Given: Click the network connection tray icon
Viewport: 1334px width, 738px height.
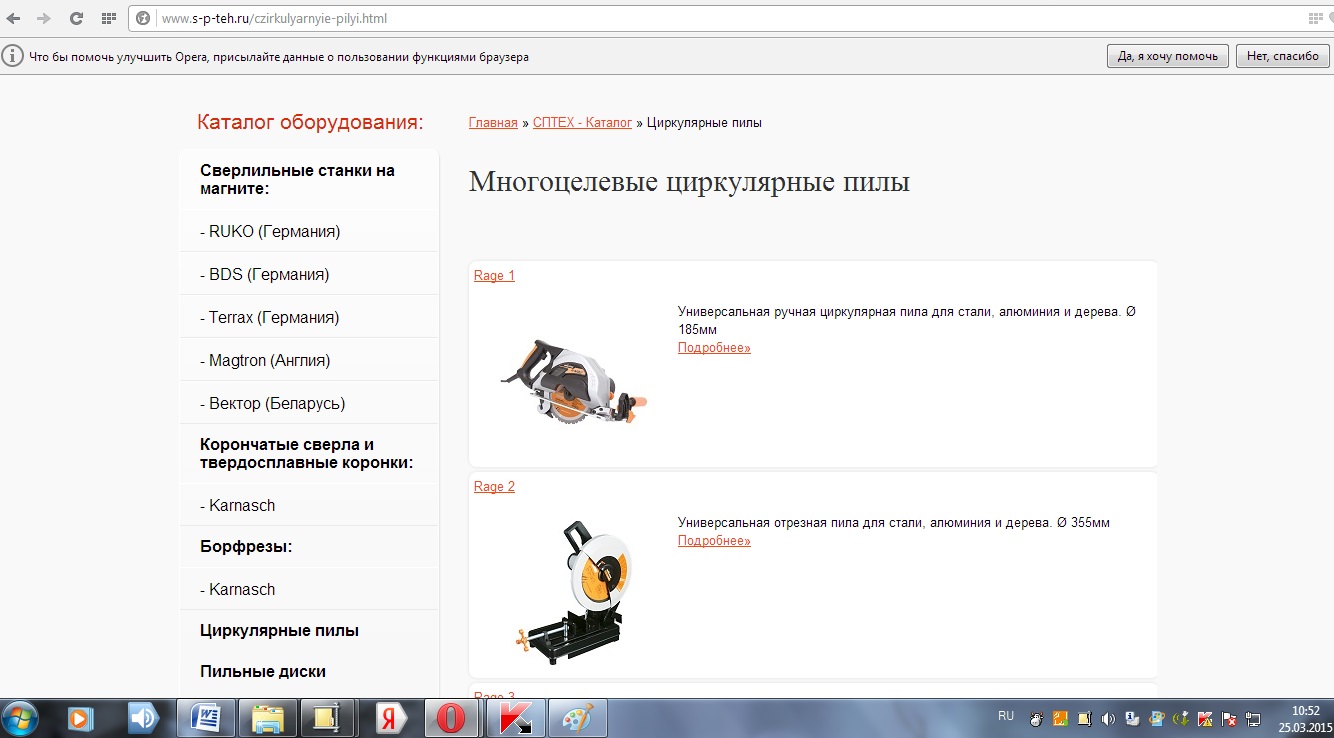Looking at the screenshot, I should pyautogui.click(x=1253, y=718).
